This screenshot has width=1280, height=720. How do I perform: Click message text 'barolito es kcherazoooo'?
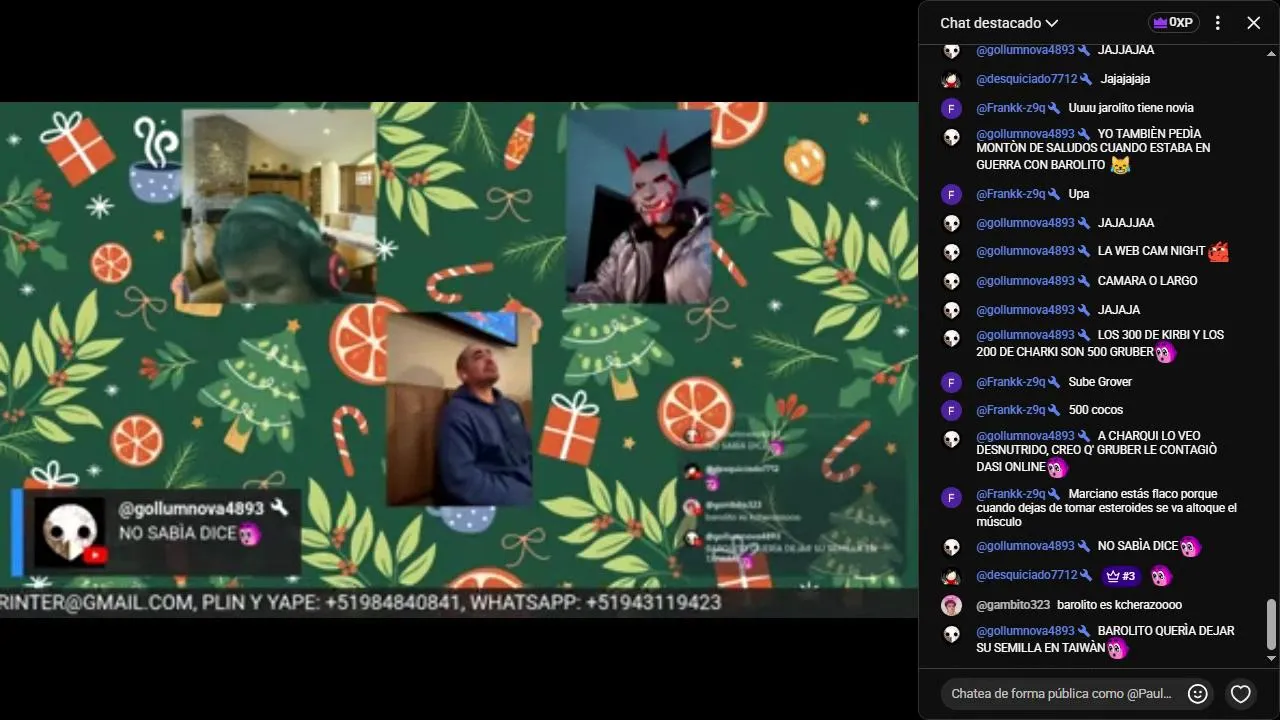tap(1119, 605)
